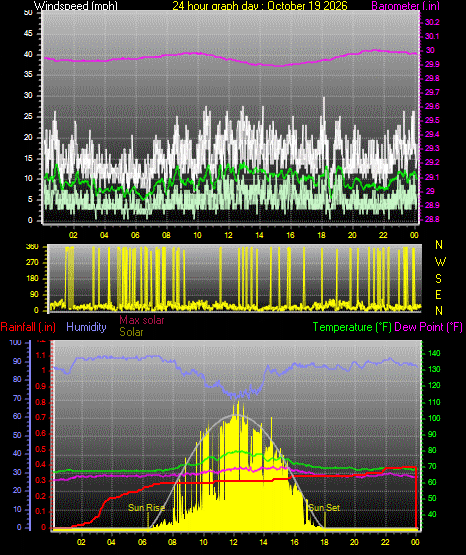Click the rainfall axis value "0.5"
Viewport: 466px width, 555px height.
[x=41, y=449]
